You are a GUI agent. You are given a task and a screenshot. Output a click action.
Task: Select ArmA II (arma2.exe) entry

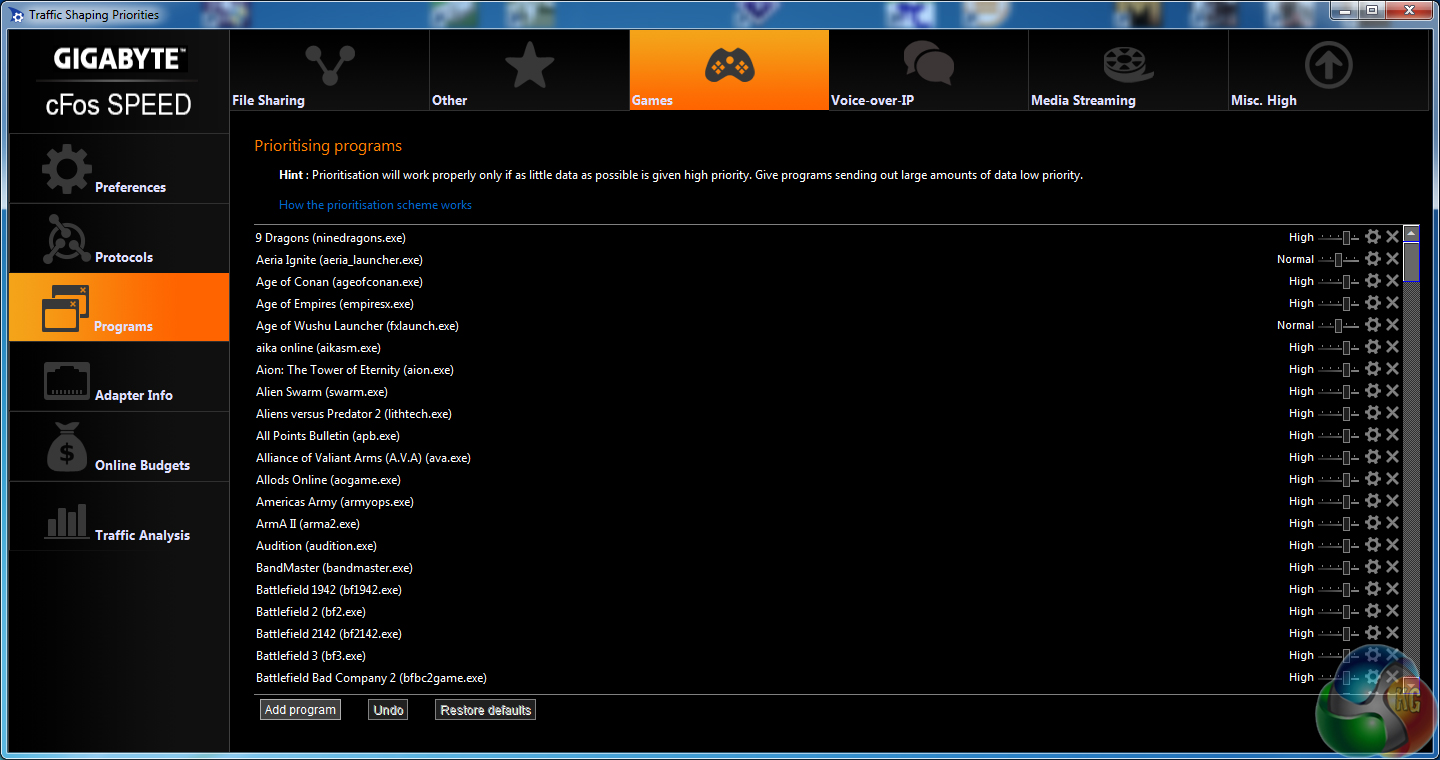828,524
